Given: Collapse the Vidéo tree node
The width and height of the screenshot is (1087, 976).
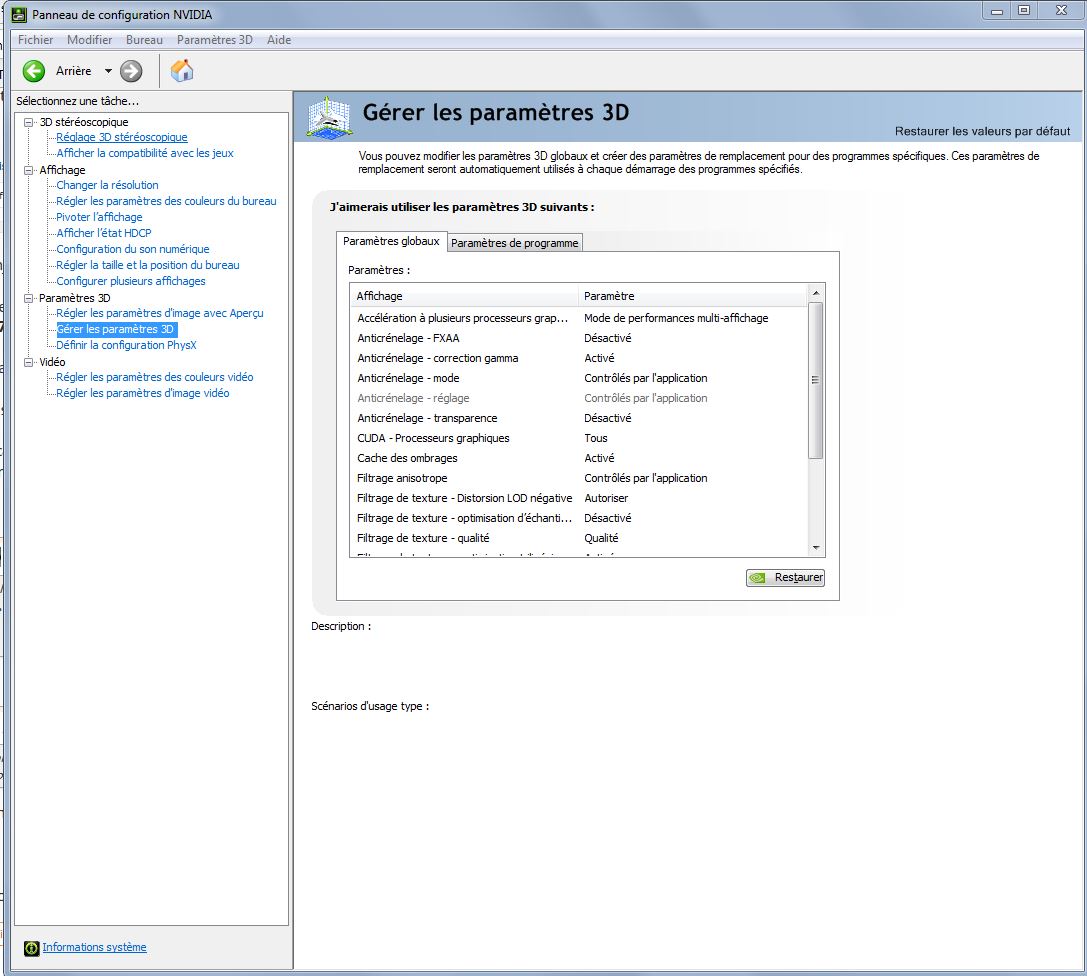Looking at the screenshot, I should pyautogui.click(x=28, y=362).
